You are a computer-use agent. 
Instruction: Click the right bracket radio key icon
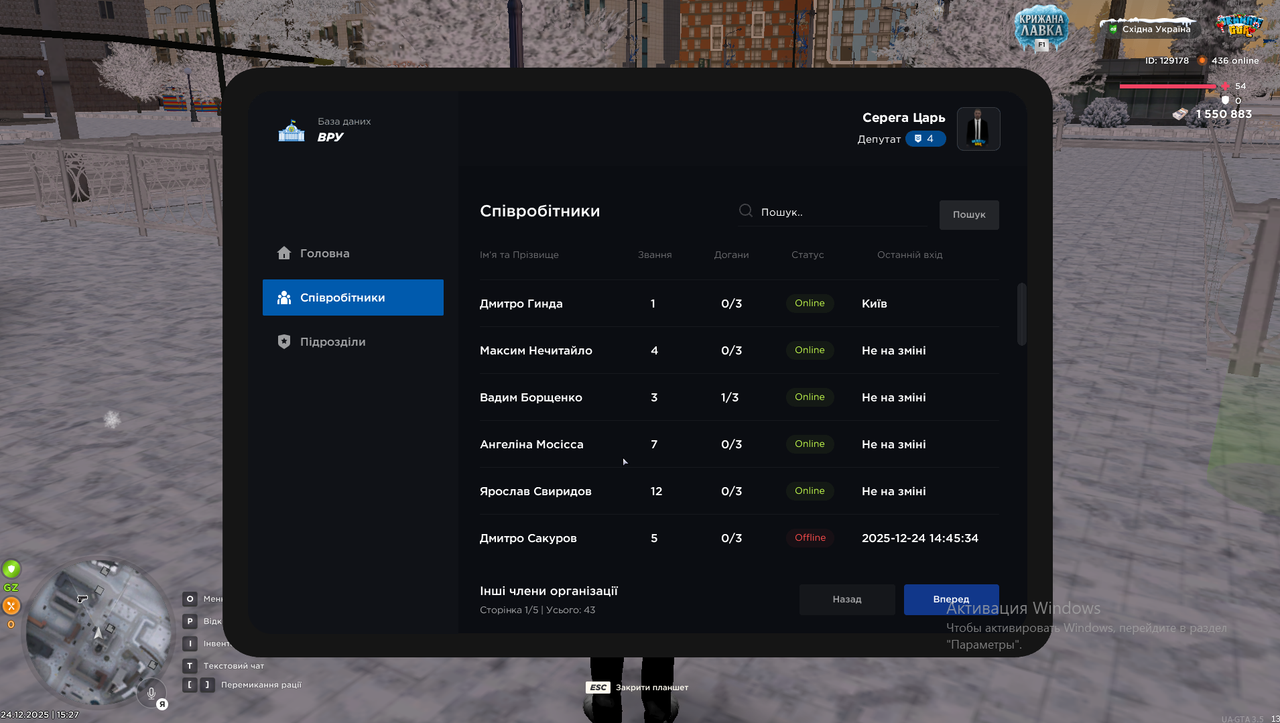[208, 685]
